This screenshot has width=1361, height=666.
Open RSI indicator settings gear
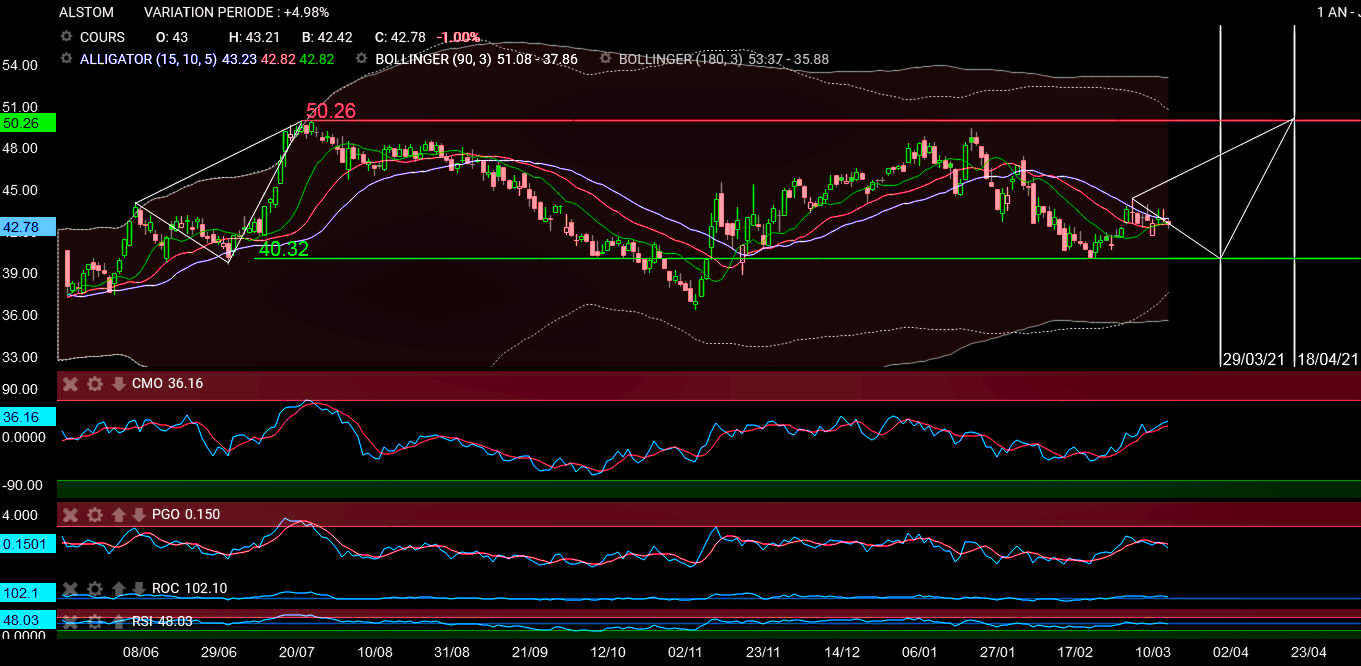click(95, 621)
